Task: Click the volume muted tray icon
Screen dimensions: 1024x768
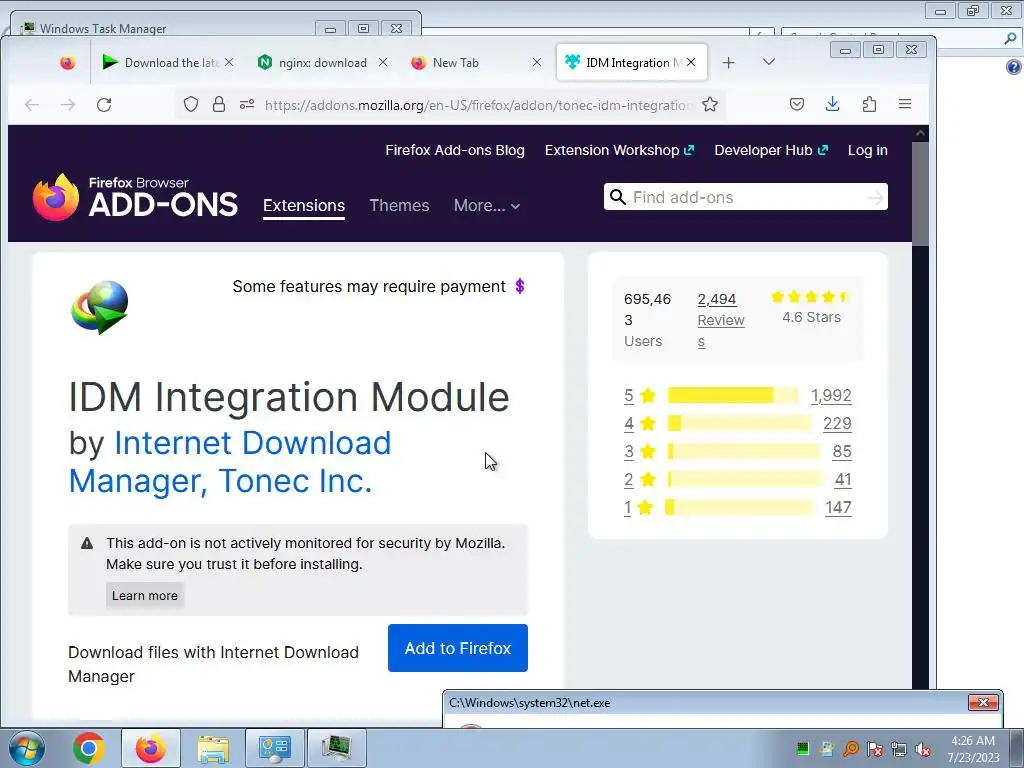Action: tap(923, 749)
